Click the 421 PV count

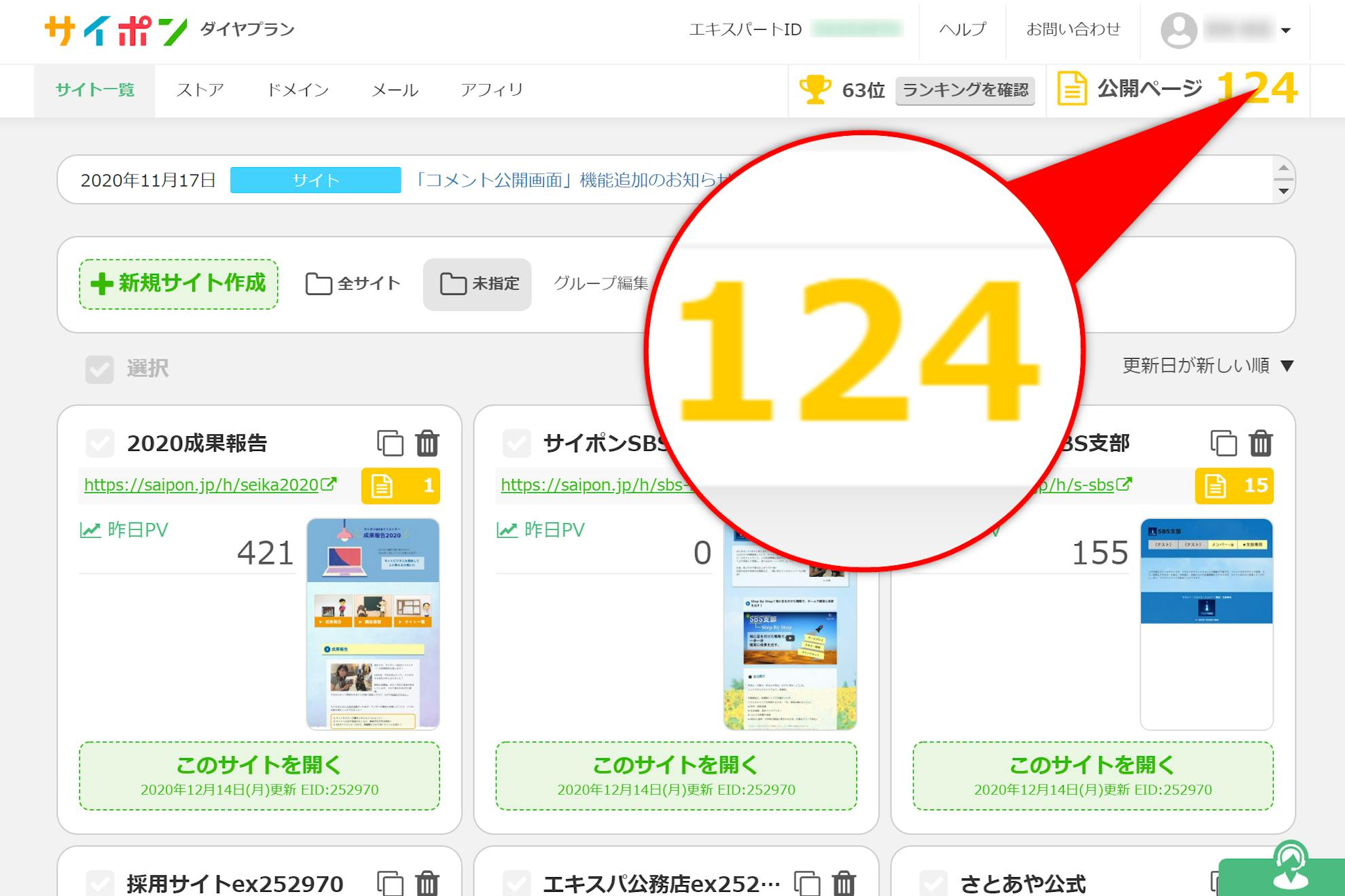266,553
